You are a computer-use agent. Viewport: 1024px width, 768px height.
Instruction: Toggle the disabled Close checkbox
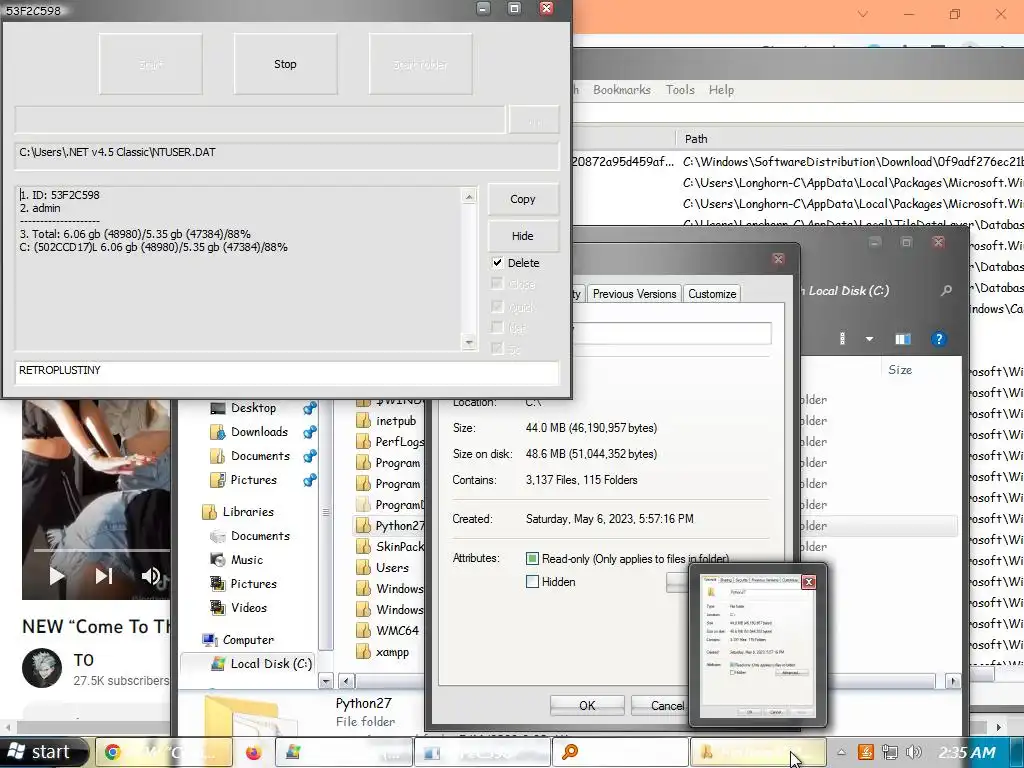click(498, 284)
